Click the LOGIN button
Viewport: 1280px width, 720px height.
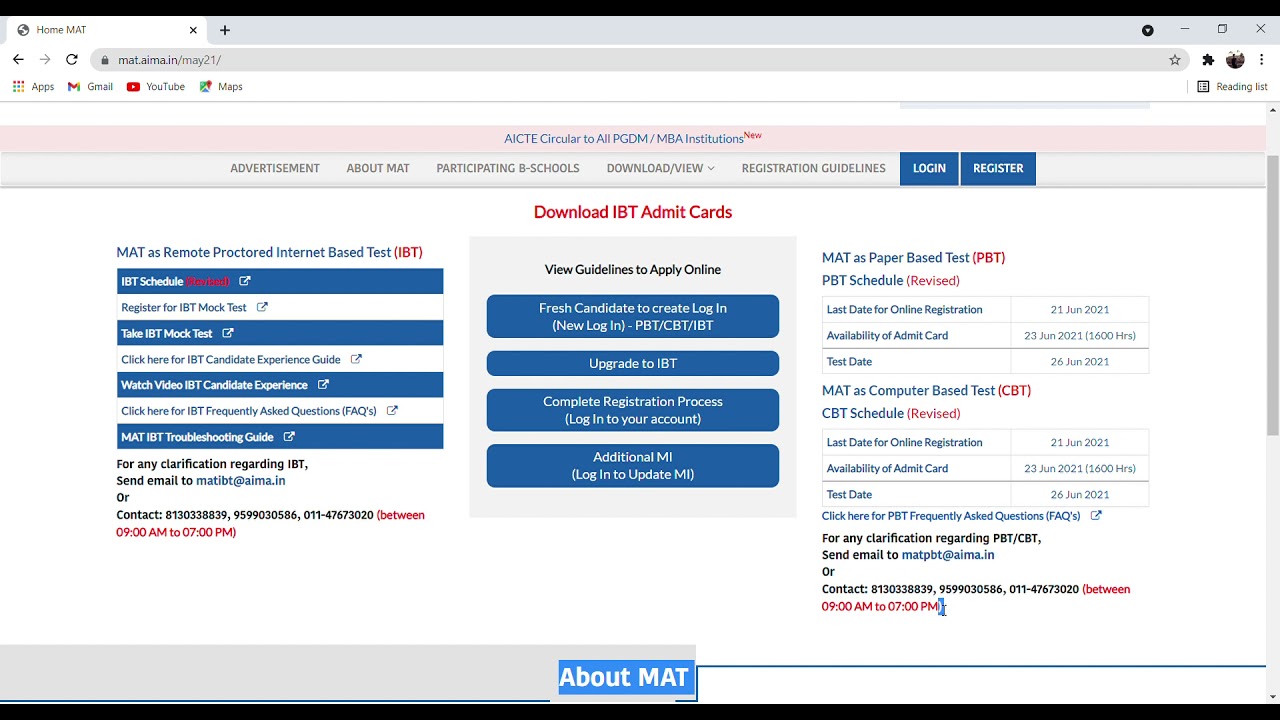pos(929,168)
